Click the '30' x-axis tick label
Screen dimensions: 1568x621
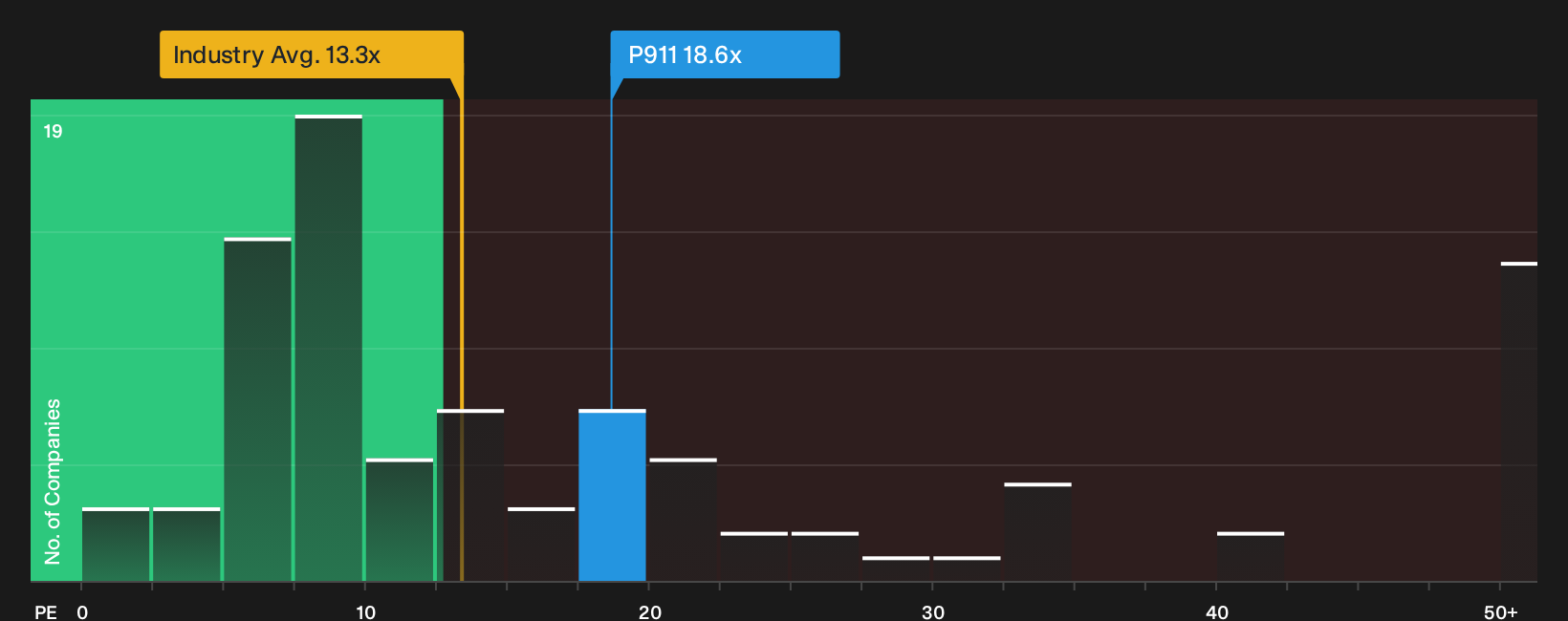click(933, 612)
